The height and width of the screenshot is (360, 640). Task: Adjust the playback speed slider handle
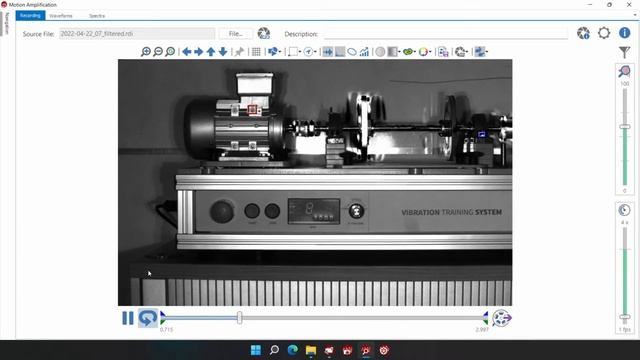[x=624, y=317]
